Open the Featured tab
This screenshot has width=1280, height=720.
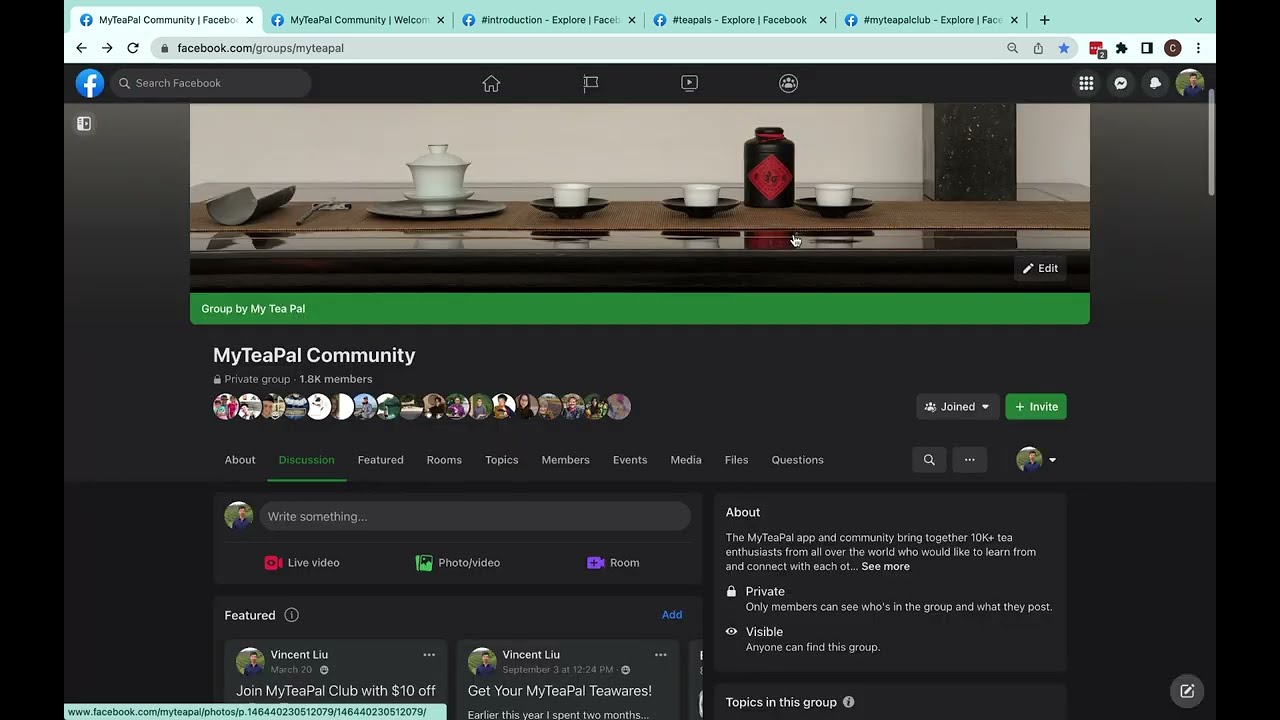tap(381, 460)
